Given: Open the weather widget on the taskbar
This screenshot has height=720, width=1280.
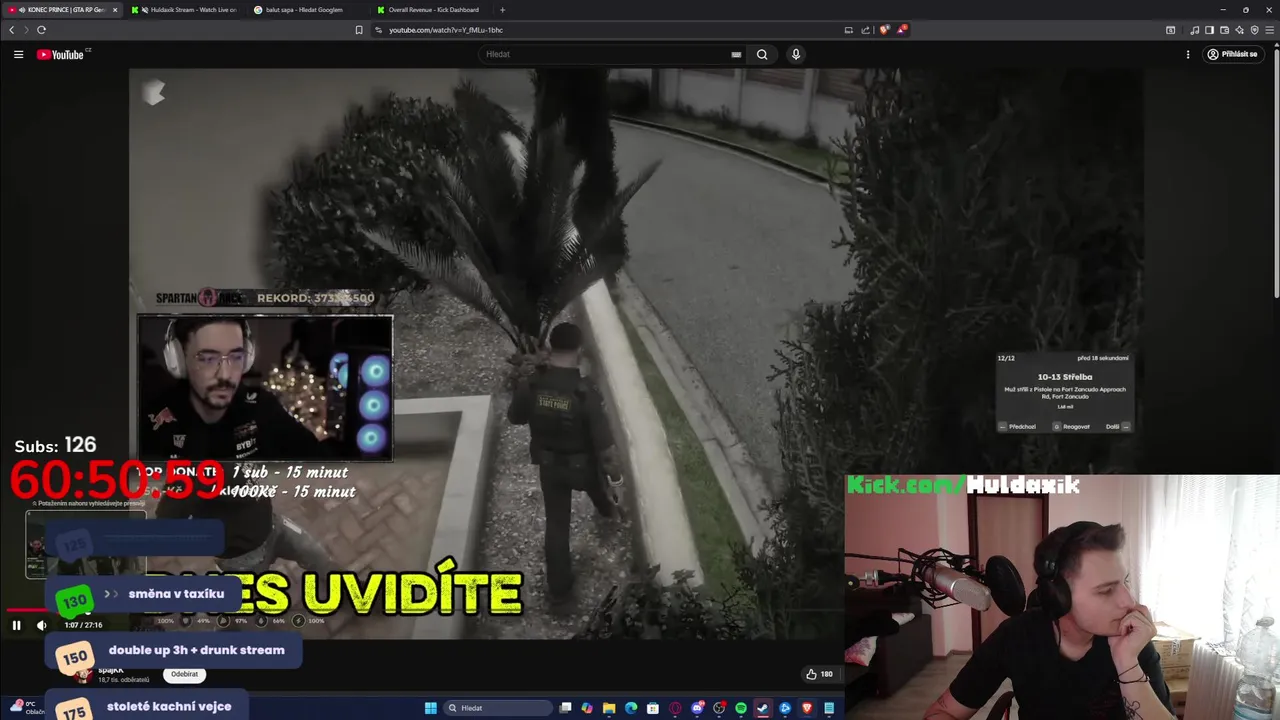Looking at the screenshot, I should tap(28, 708).
